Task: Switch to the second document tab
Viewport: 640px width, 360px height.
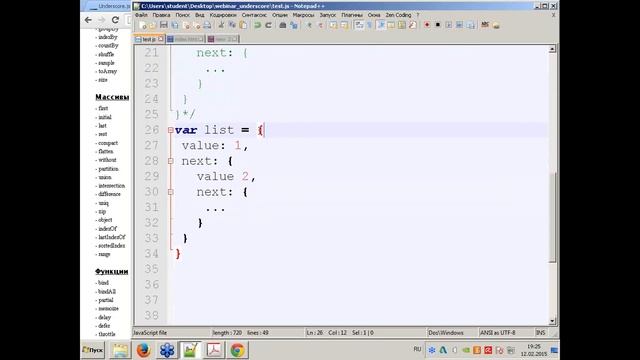Action: coord(186,39)
